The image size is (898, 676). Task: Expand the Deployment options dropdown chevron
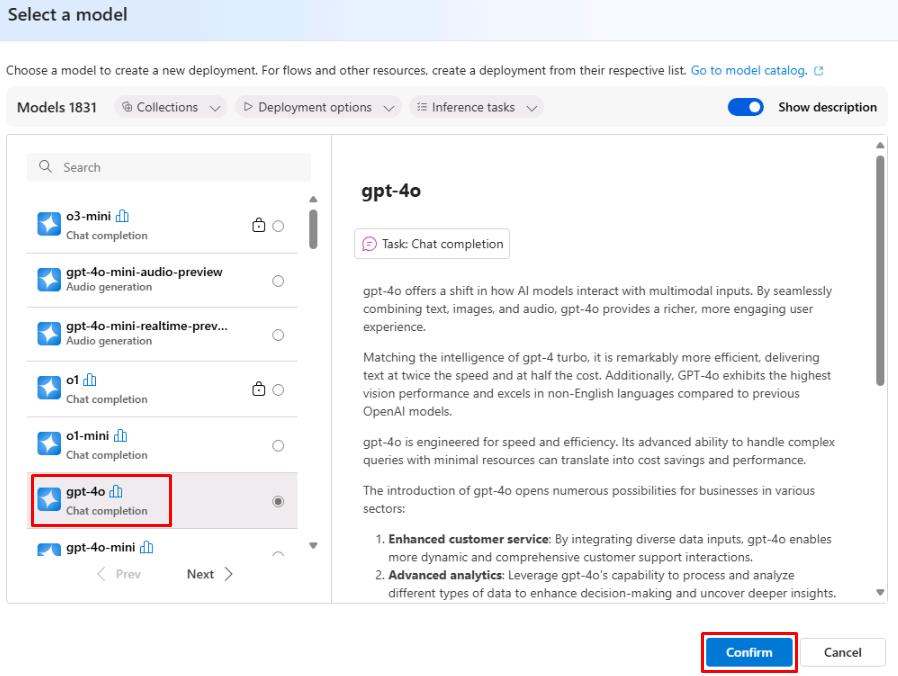click(x=389, y=108)
